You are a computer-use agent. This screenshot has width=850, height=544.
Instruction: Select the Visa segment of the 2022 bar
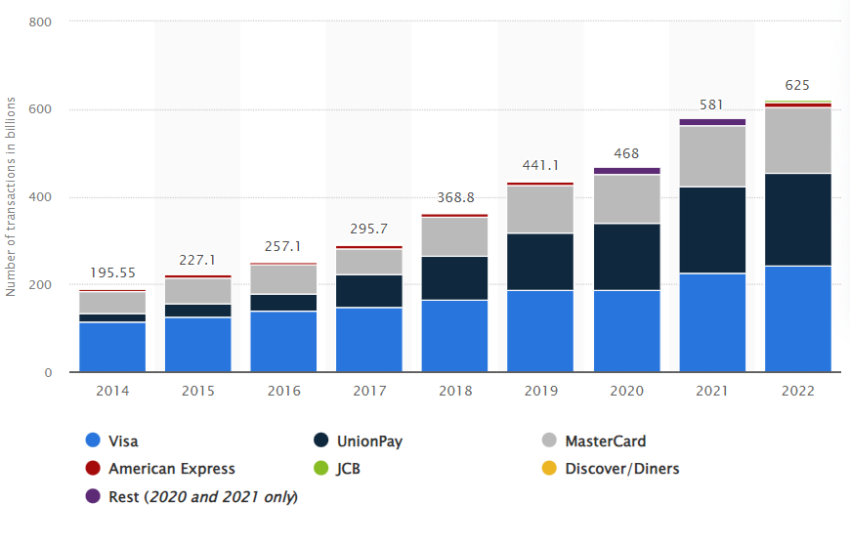798,319
